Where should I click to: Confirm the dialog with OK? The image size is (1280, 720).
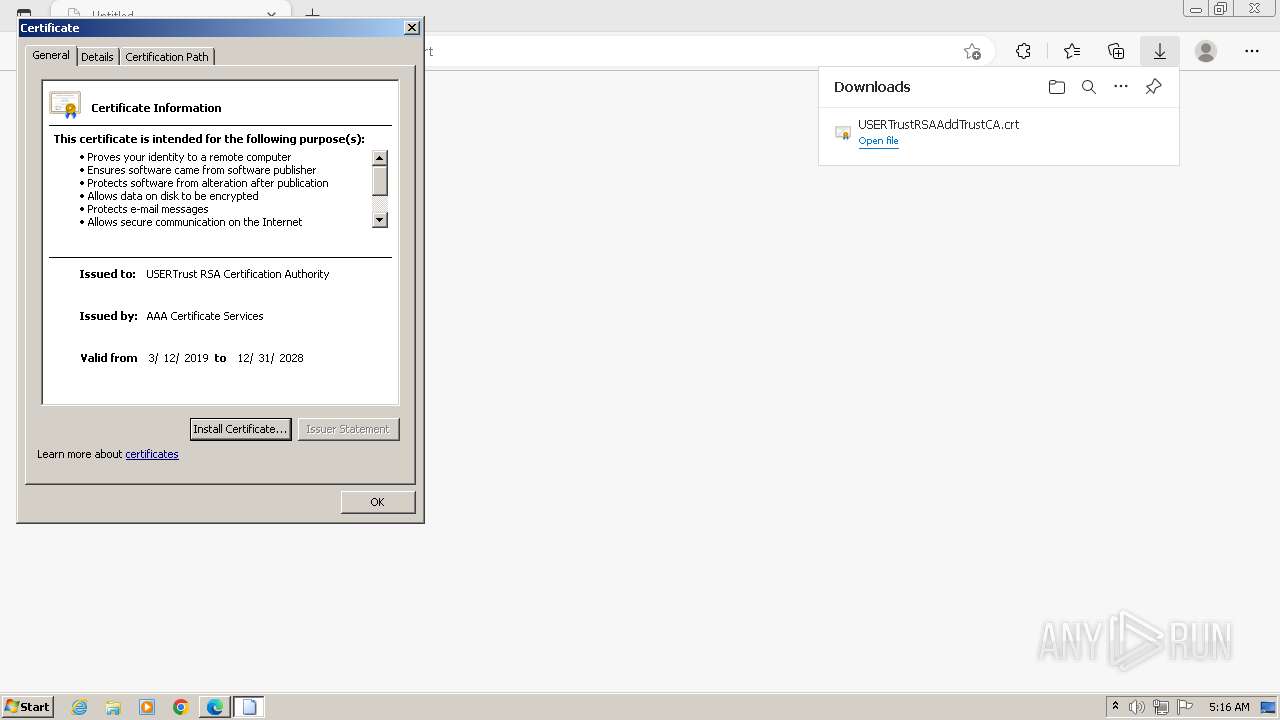pyautogui.click(x=377, y=502)
